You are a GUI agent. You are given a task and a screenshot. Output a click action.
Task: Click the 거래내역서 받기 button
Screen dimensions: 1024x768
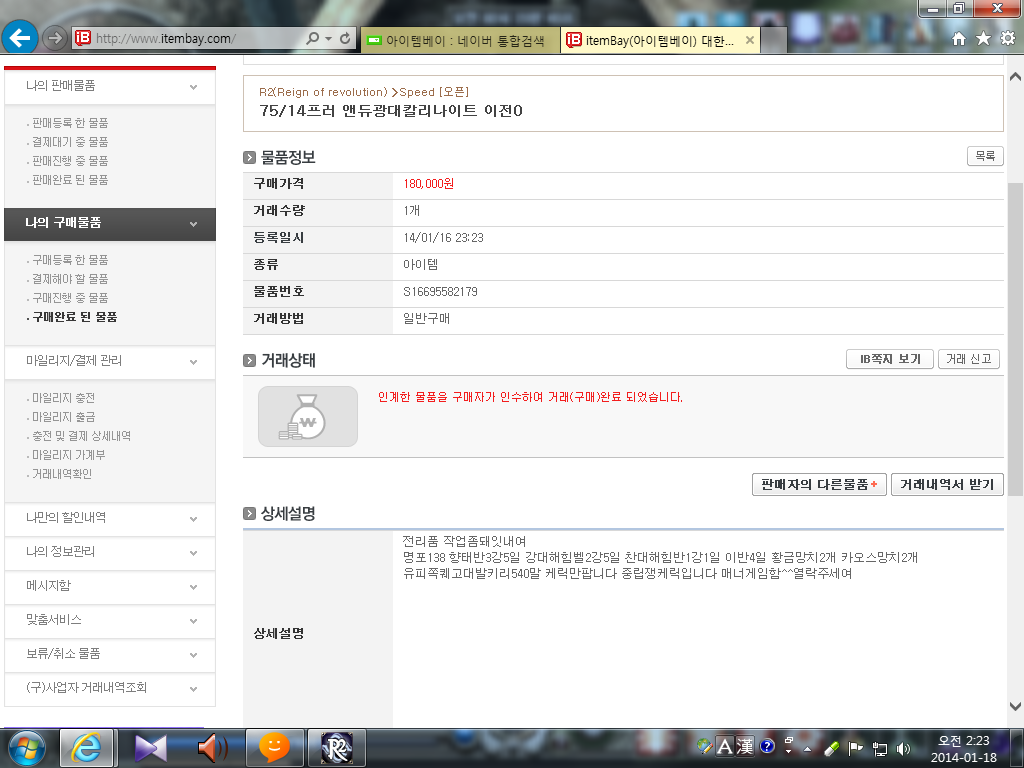946,485
